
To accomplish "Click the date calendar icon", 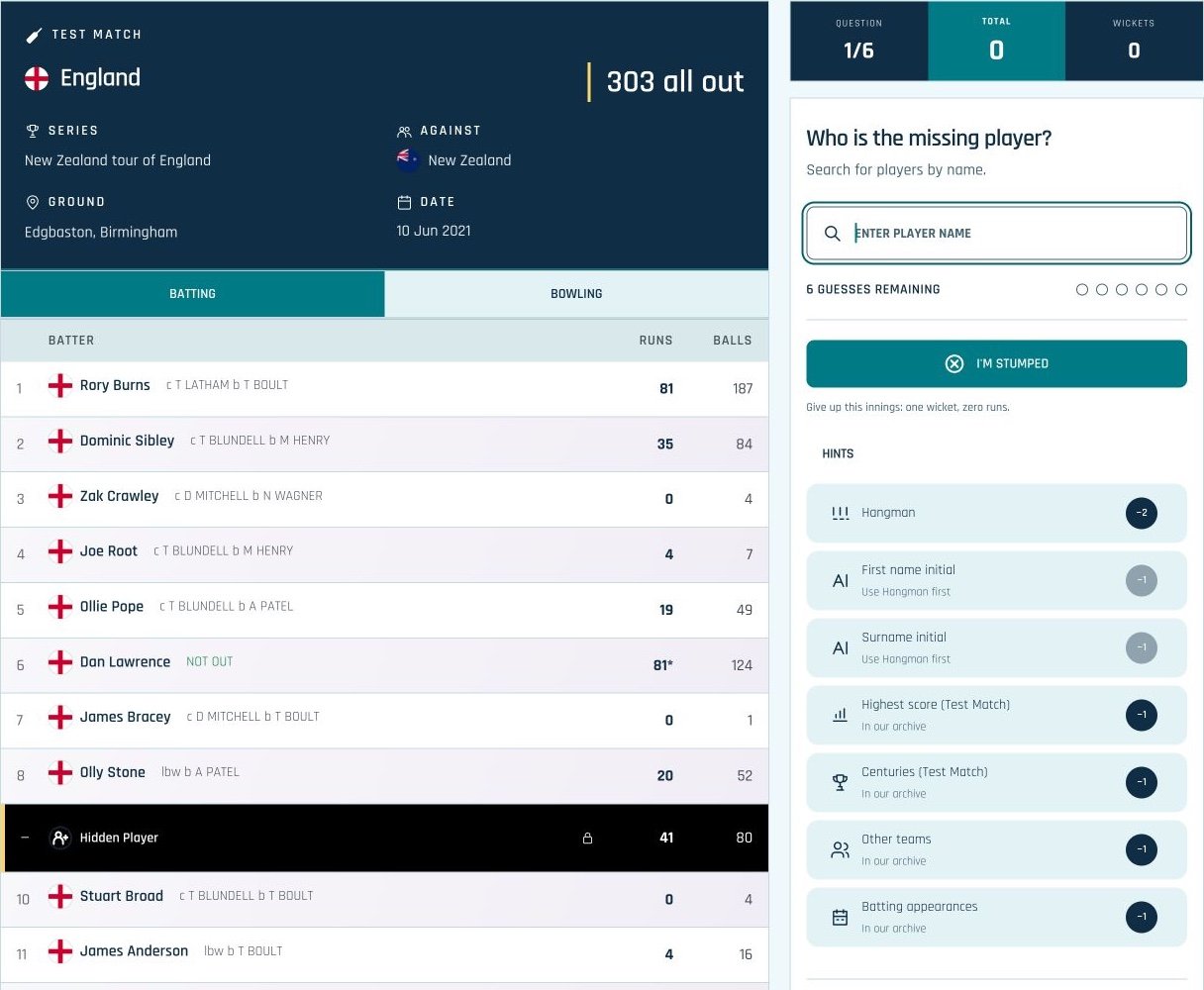I will click(404, 202).
